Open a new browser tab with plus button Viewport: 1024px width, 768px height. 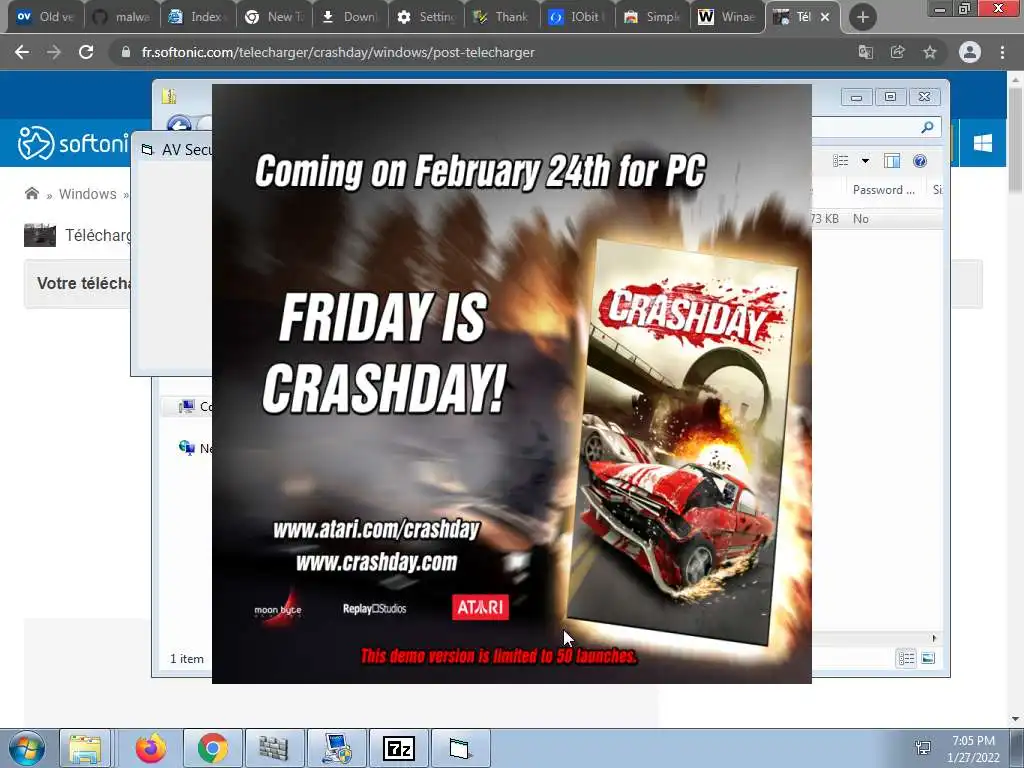(863, 17)
